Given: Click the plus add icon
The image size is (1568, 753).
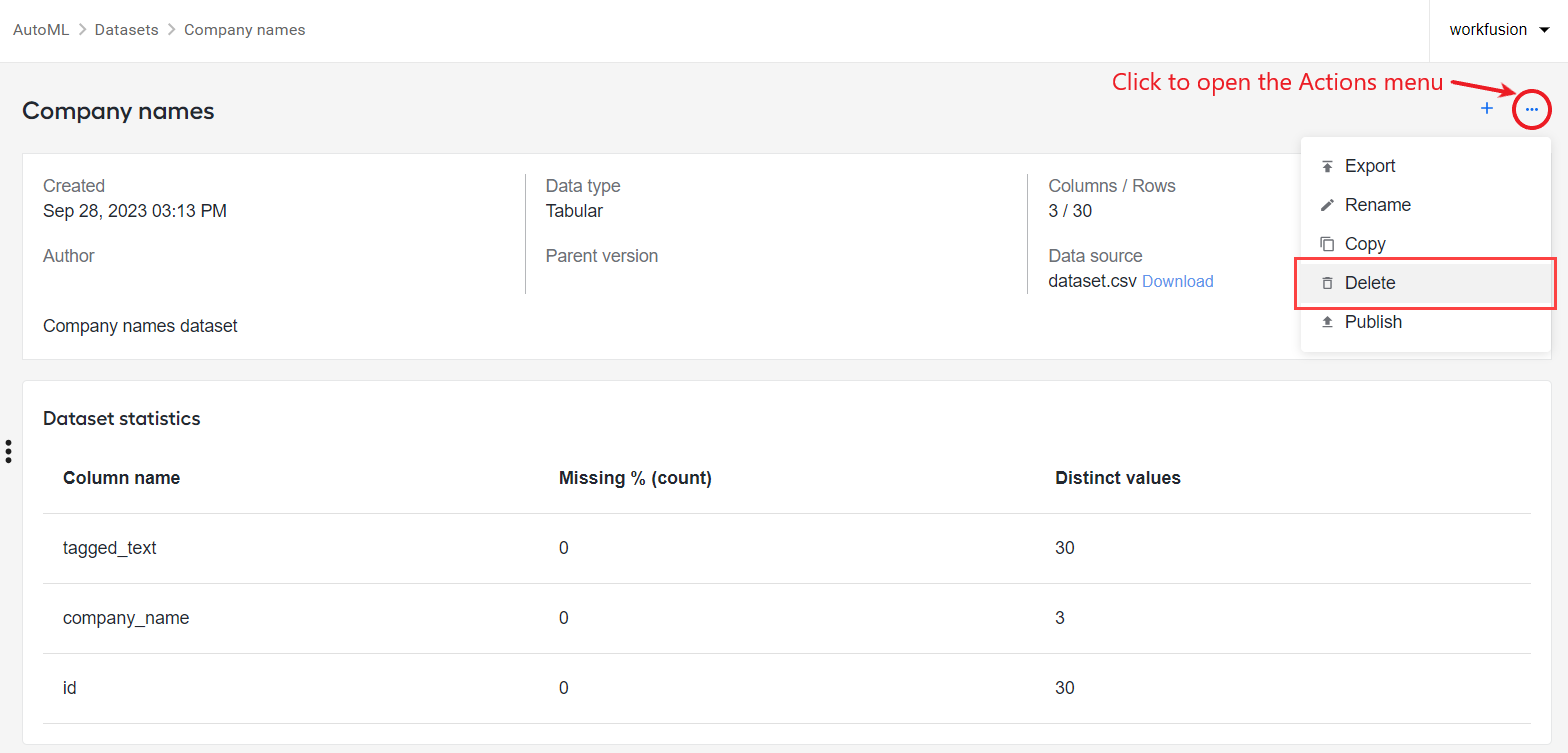Looking at the screenshot, I should 1487,109.
